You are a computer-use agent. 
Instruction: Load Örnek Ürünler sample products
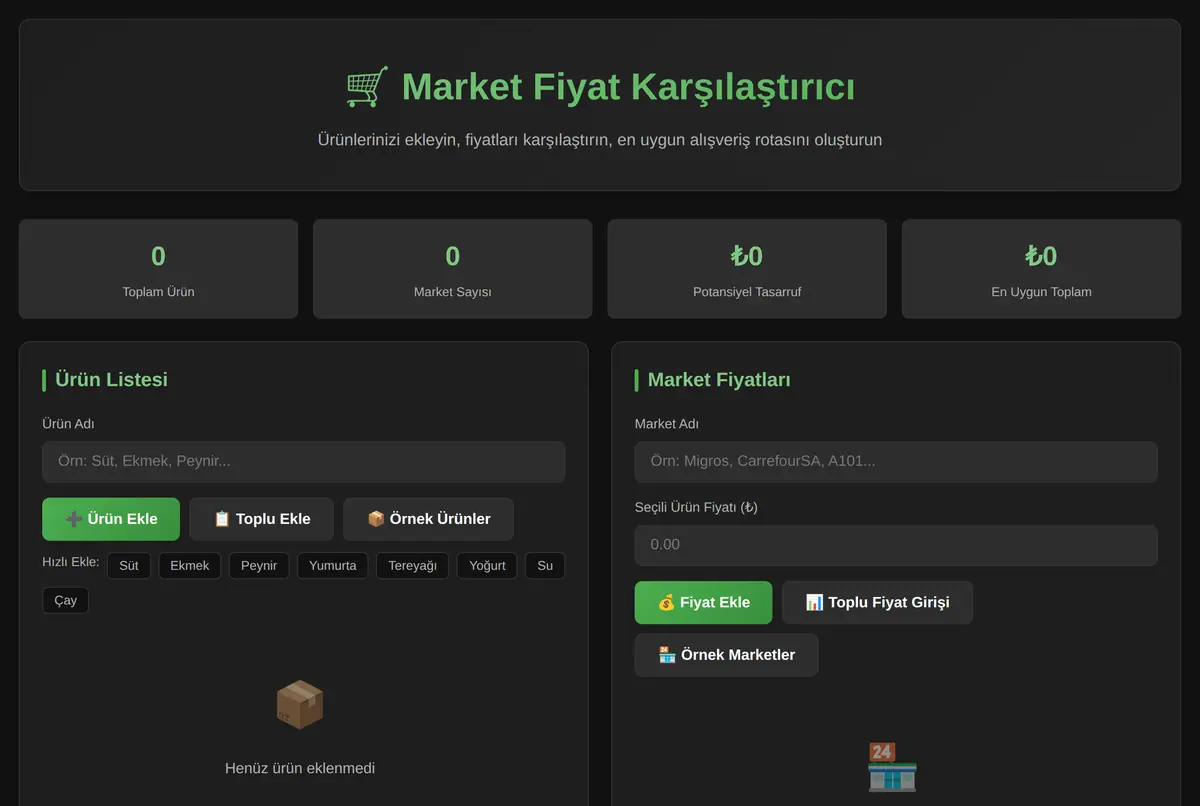coord(428,519)
